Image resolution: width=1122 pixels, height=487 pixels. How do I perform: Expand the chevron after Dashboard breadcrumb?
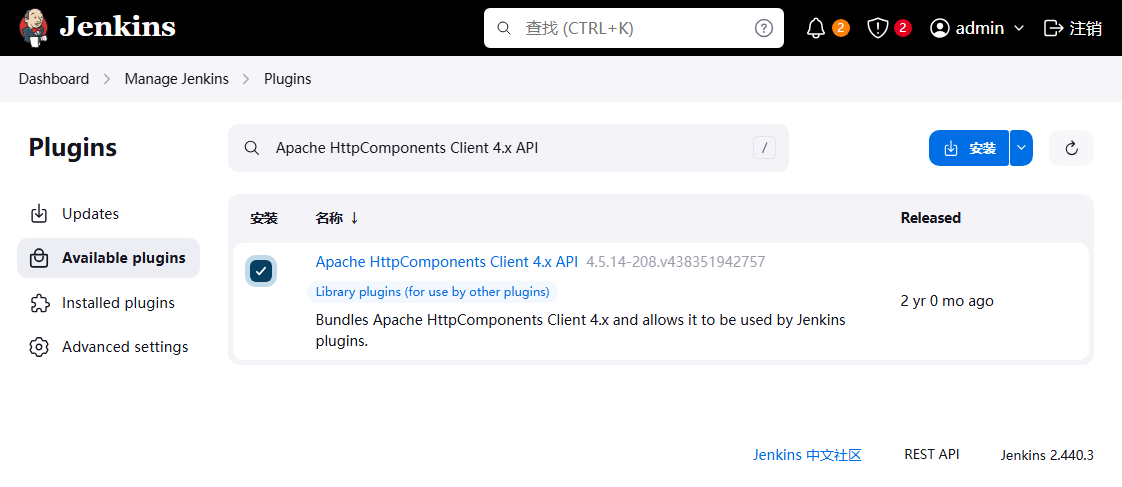(x=107, y=79)
